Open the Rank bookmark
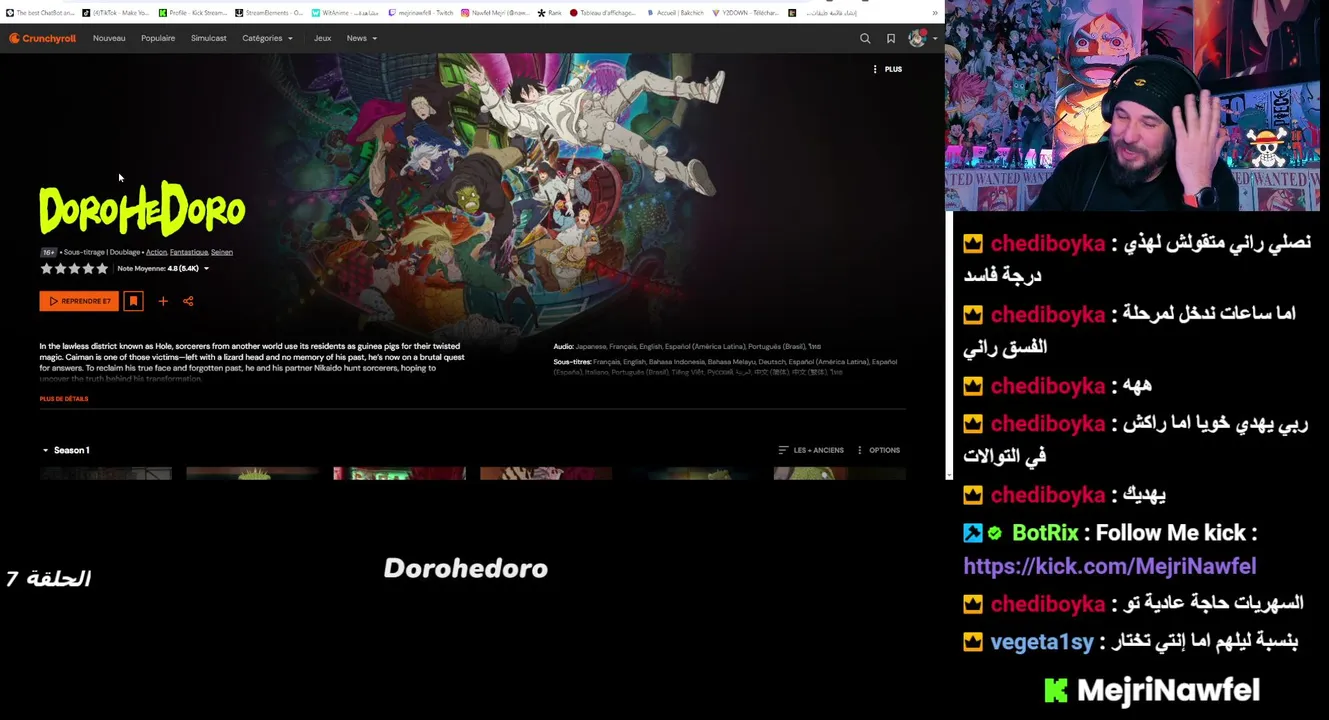 click(550, 13)
